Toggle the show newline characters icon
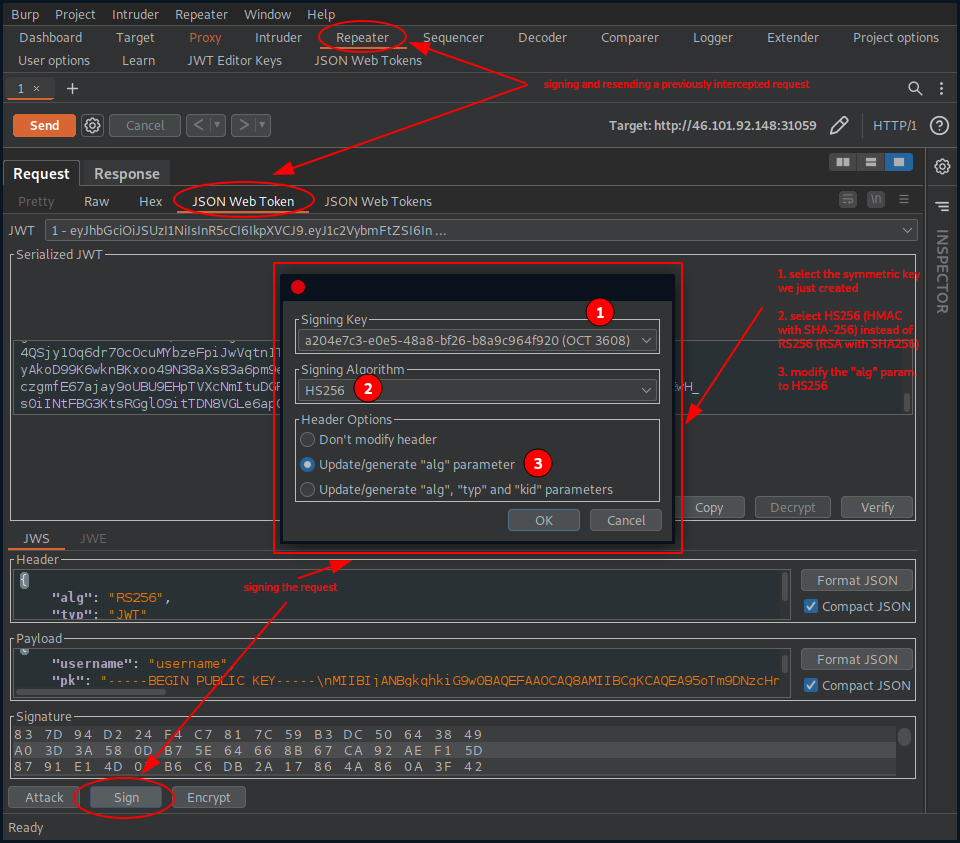Image resolution: width=960 pixels, height=843 pixels. pos(876,200)
